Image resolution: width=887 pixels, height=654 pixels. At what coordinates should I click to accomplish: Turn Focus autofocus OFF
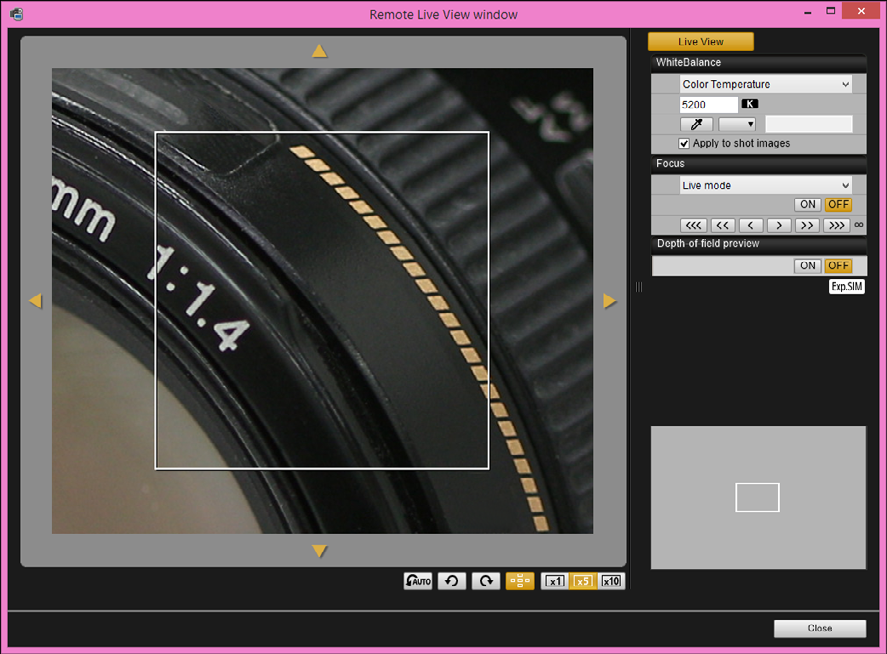tap(838, 204)
